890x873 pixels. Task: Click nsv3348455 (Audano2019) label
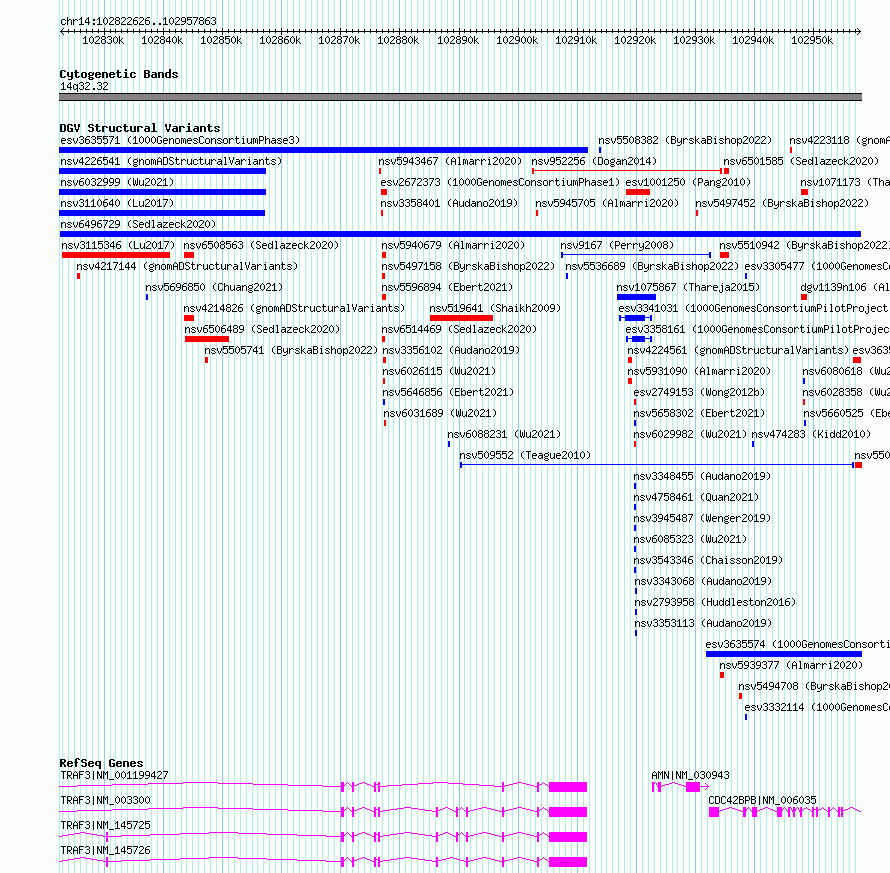pos(702,476)
